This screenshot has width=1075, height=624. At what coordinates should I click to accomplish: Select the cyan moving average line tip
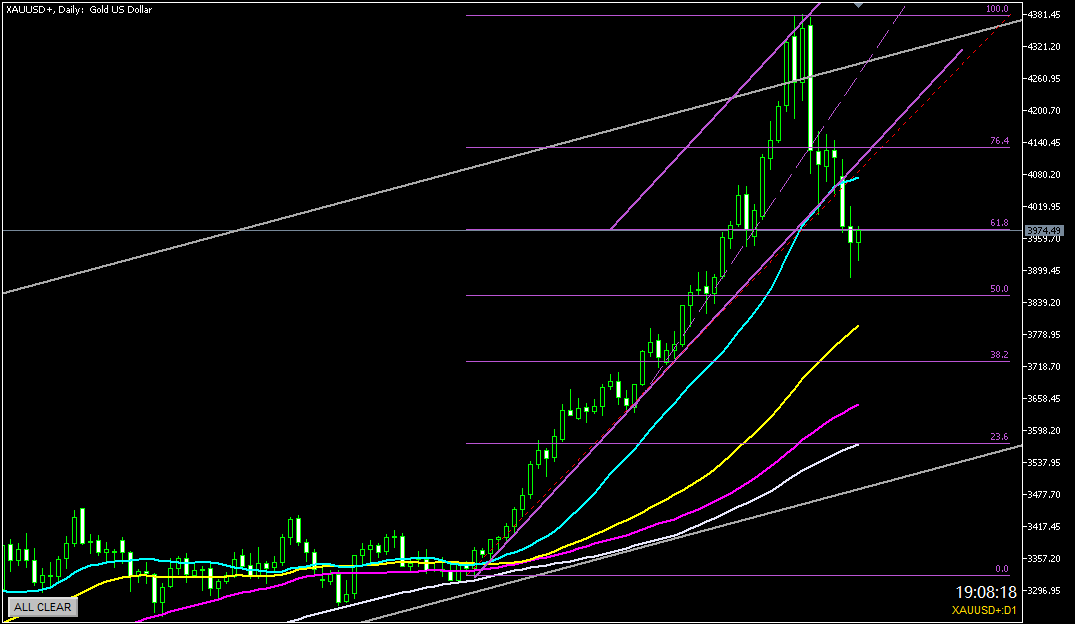point(857,178)
